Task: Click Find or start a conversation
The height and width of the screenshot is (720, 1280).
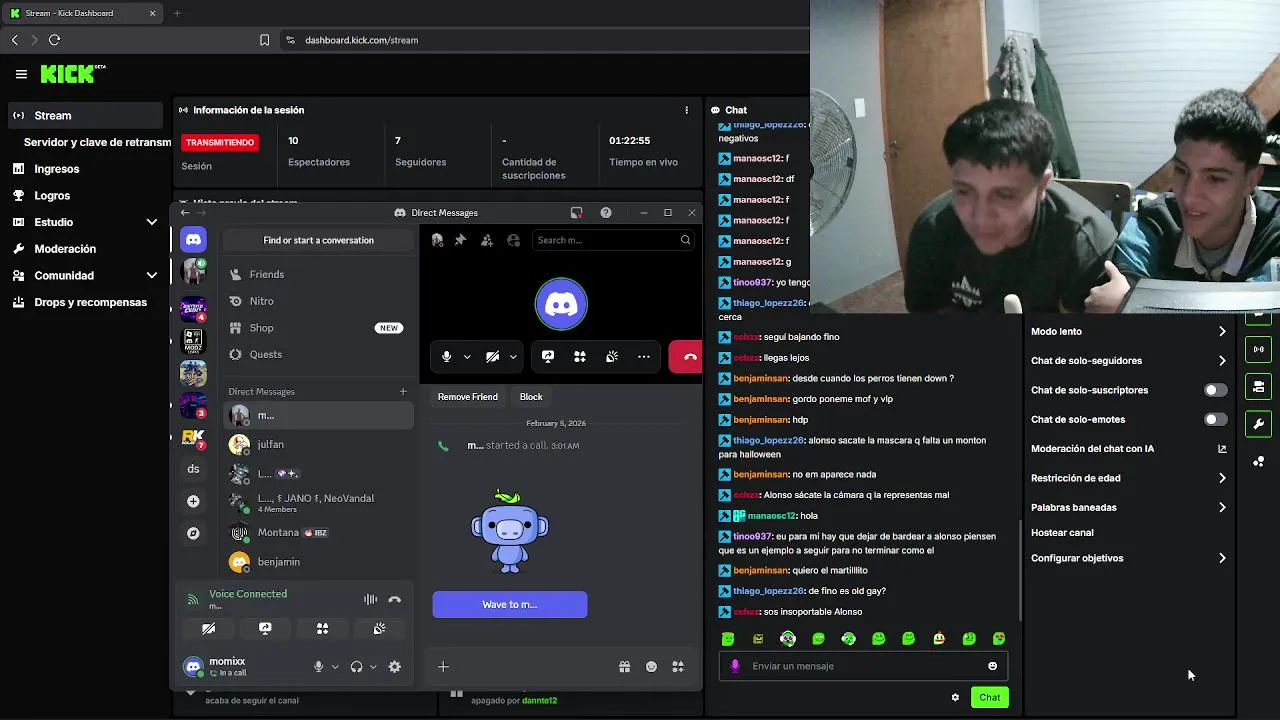Action: click(x=318, y=240)
